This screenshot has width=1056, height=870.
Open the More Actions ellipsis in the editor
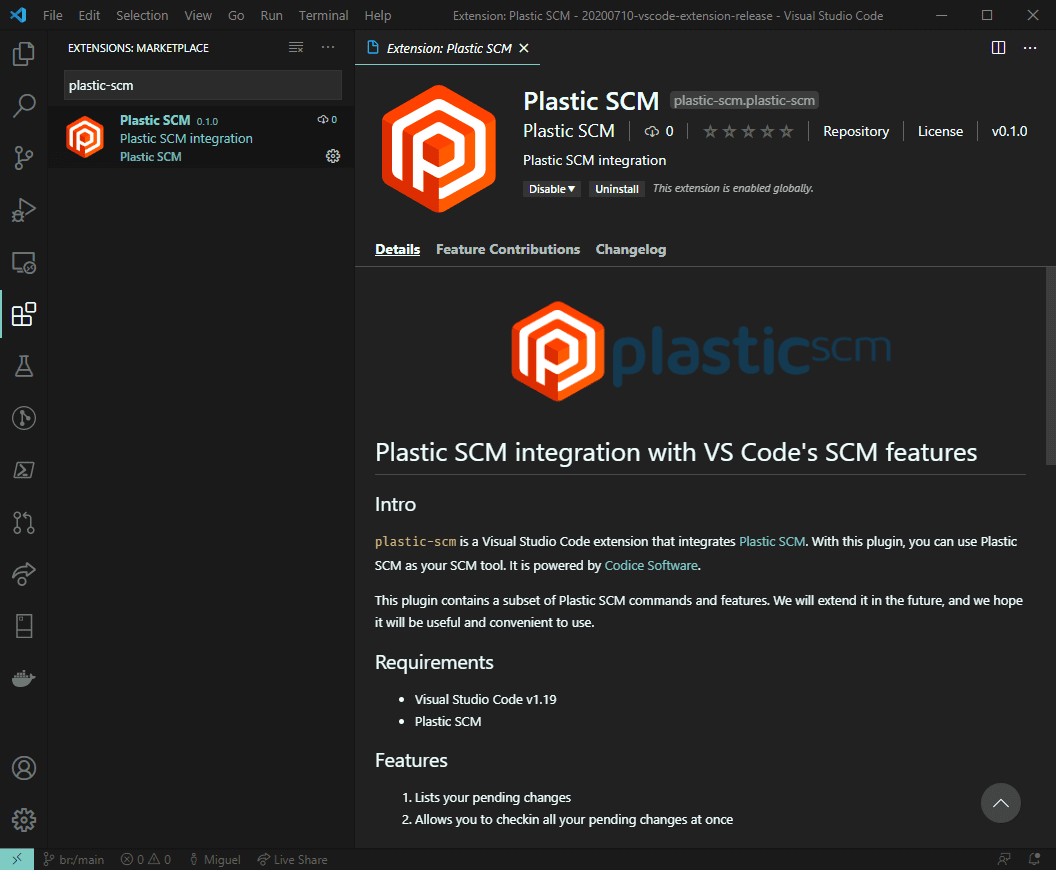coord(1030,48)
